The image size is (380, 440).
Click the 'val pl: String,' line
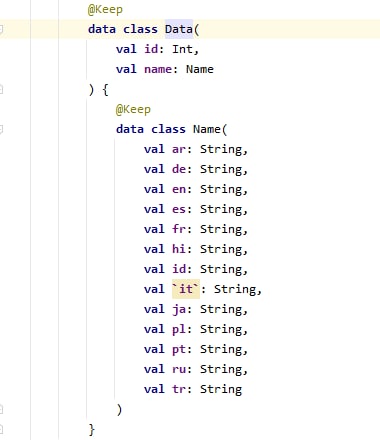click(x=196, y=329)
